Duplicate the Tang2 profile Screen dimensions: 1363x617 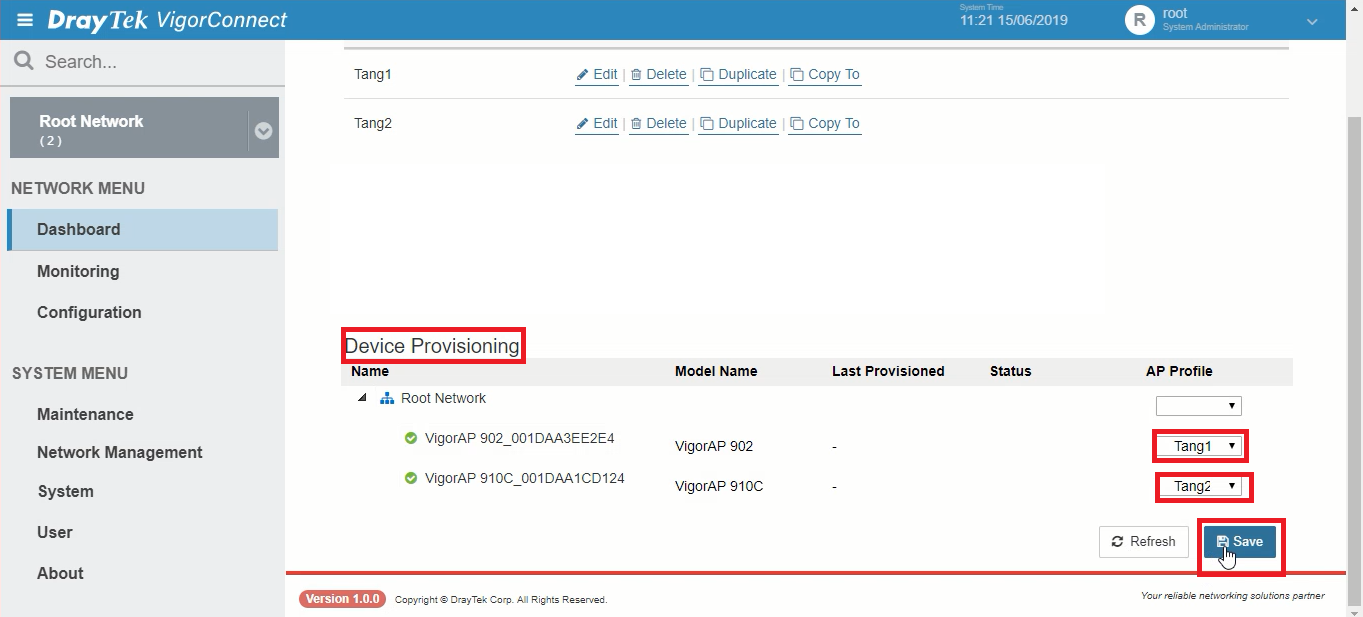[739, 124]
